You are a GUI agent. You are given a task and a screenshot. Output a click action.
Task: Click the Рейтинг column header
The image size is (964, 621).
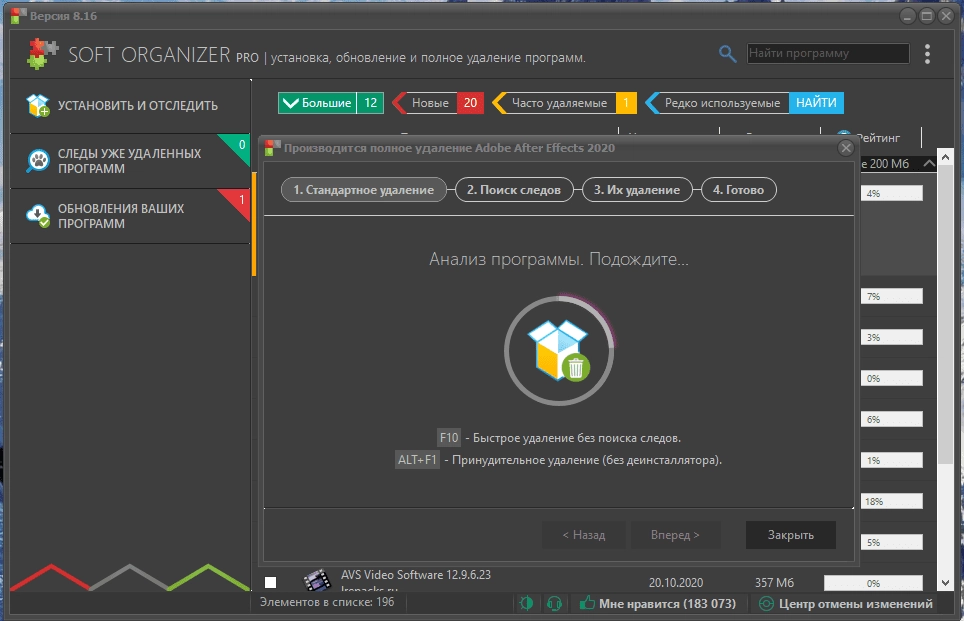click(878, 138)
